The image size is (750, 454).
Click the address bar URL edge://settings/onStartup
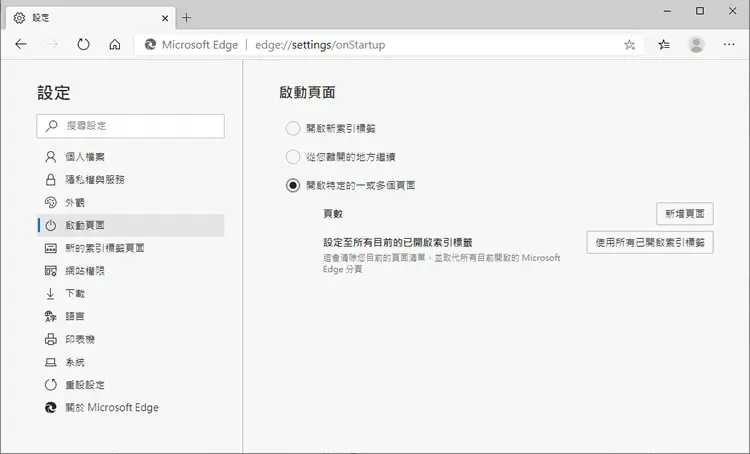click(320, 45)
